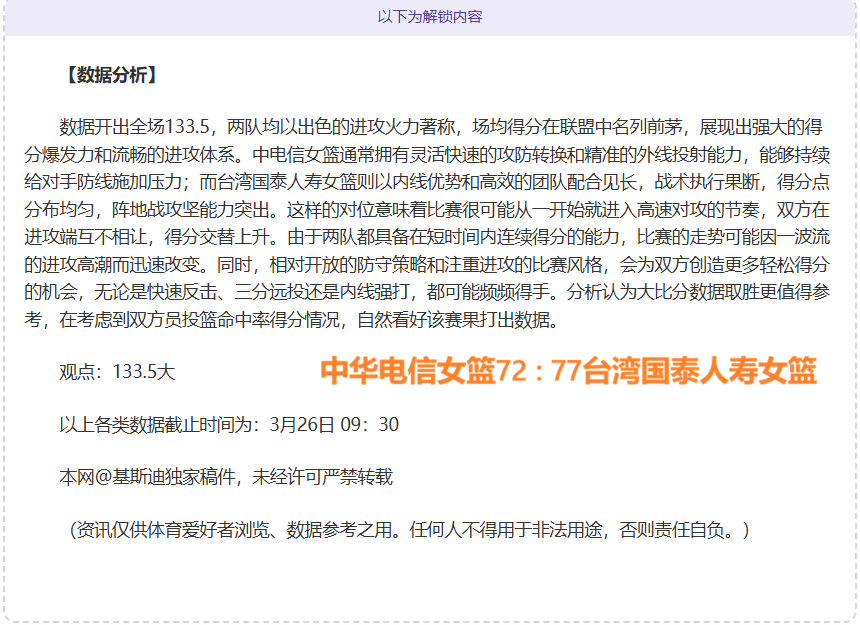Image resolution: width=860 pixels, height=625 pixels.
Task: Click the purple header banner 以下为解锁内容
Action: pyautogui.click(x=430, y=16)
